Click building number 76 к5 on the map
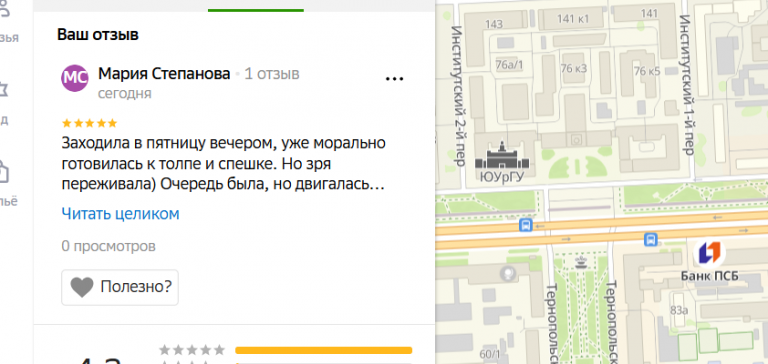Image resolution: width=768 pixels, height=364 pixels. pyautogui.click(x=647, y=72)
